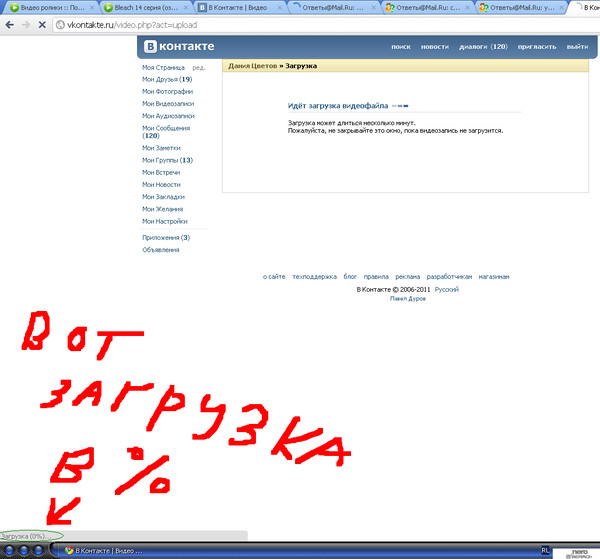Click the first round quick launch icon
Screen dimensions: 600x559
[9, 550]
